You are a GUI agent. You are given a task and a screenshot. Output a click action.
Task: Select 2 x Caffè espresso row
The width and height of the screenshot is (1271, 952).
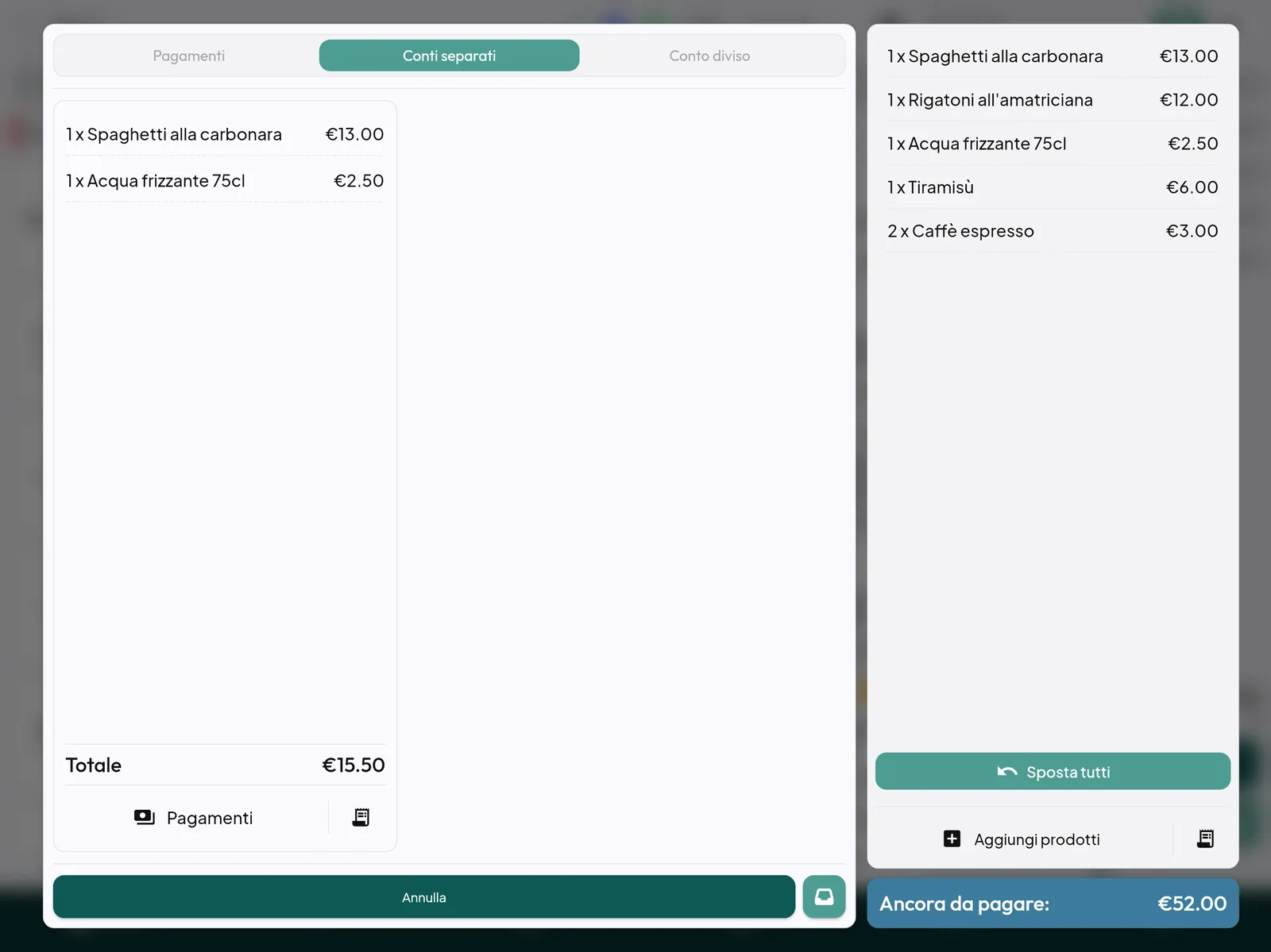[1053, 231]
